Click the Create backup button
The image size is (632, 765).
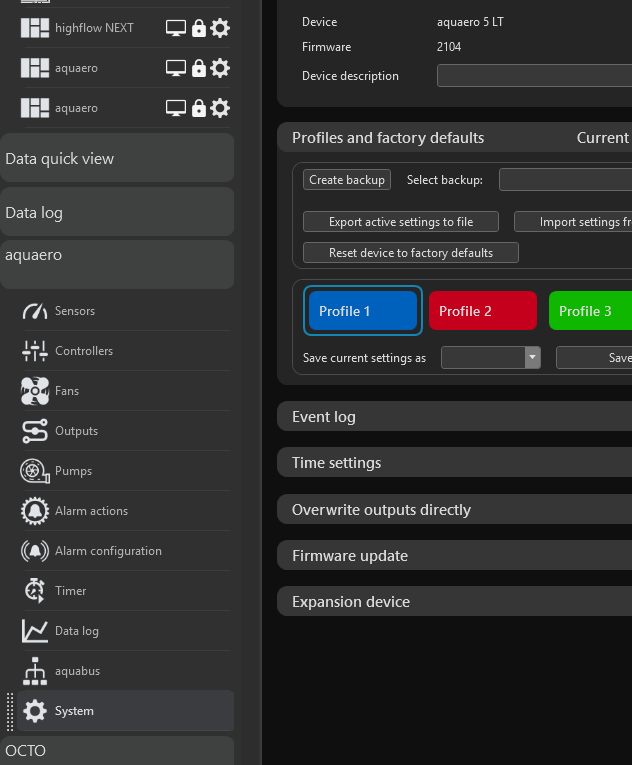347,180
